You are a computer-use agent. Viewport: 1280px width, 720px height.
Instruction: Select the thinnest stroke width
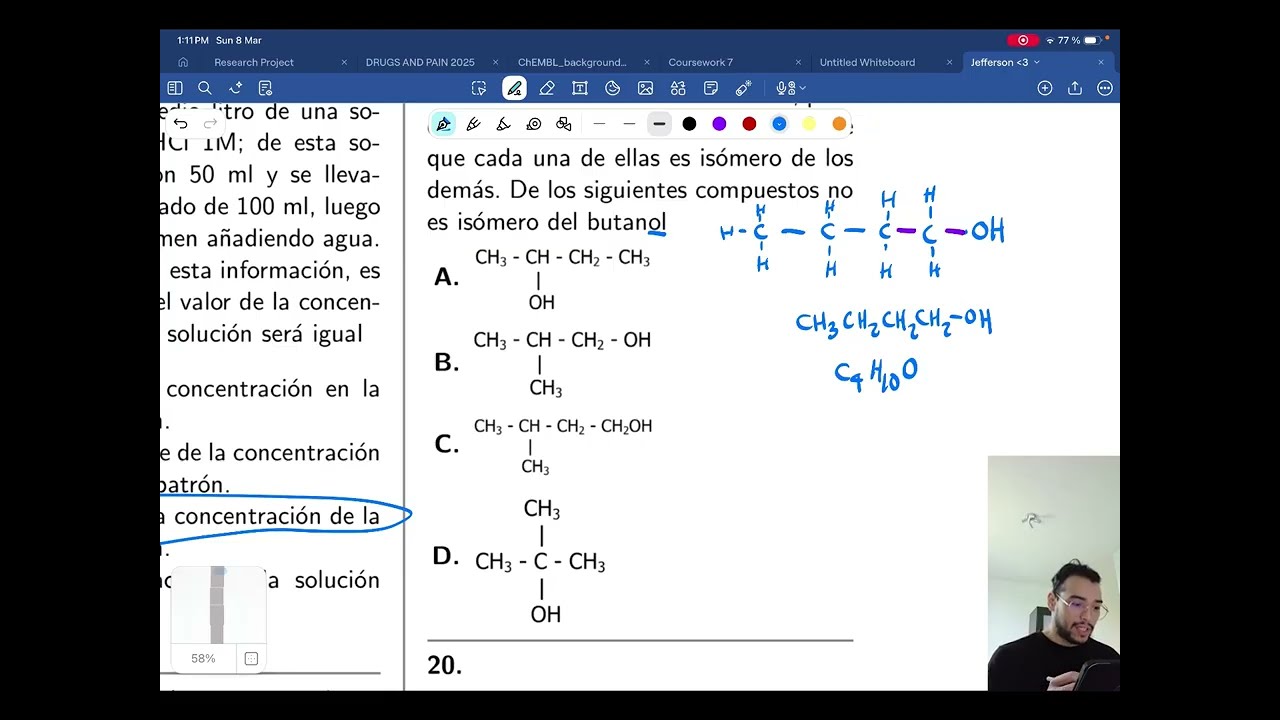(599, 124)
